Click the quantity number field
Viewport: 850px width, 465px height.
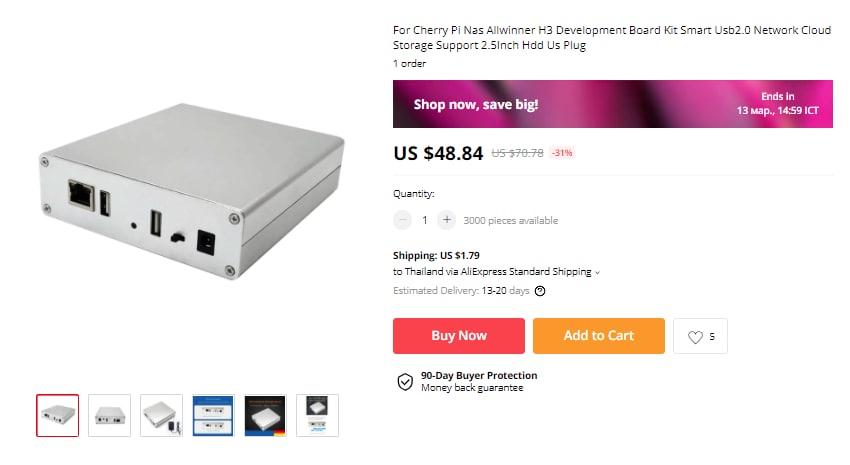coord(424,220)
